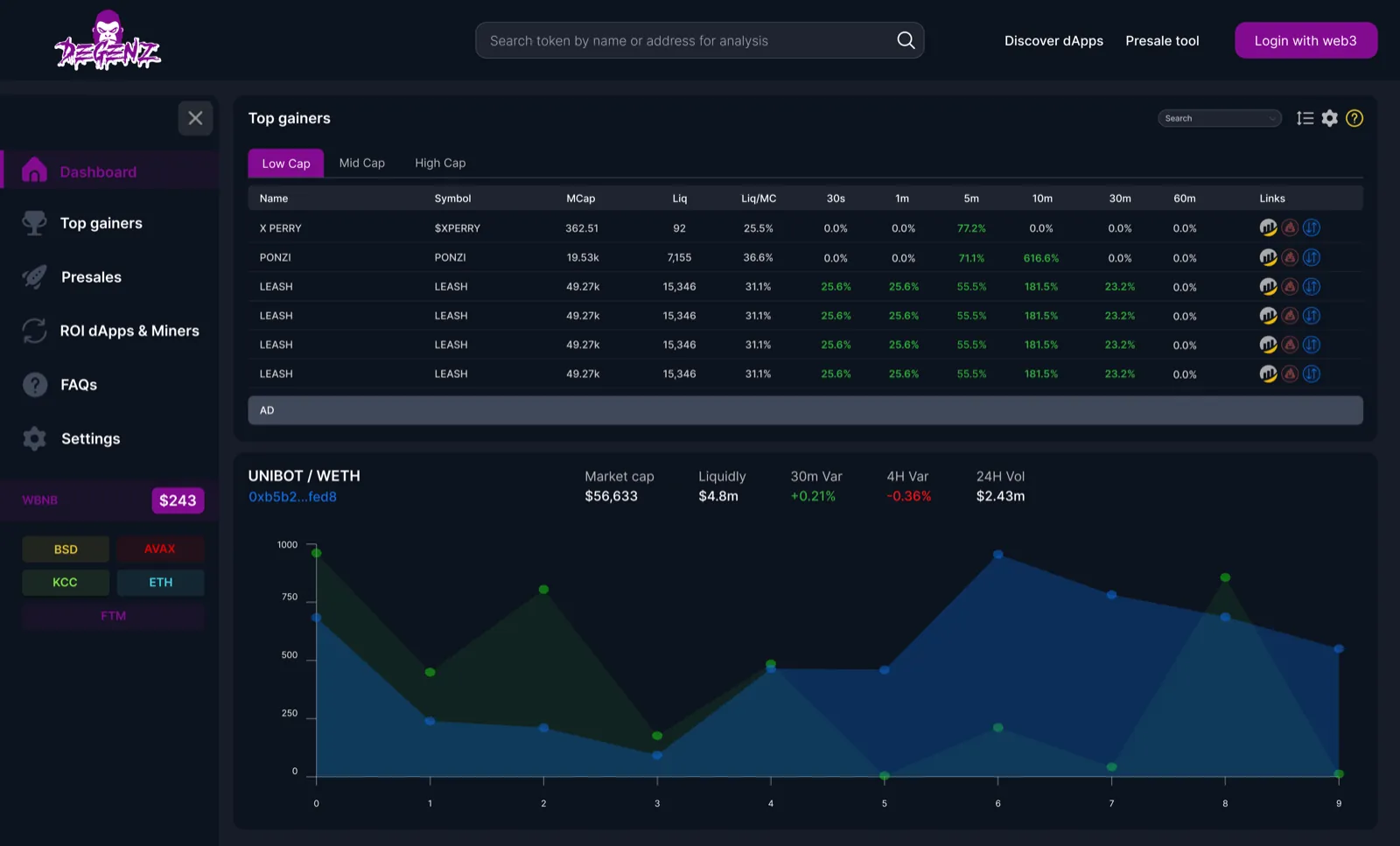Click the token search input field
The height and width of the screenshot is (846, 1400).
tap(699, 40)
